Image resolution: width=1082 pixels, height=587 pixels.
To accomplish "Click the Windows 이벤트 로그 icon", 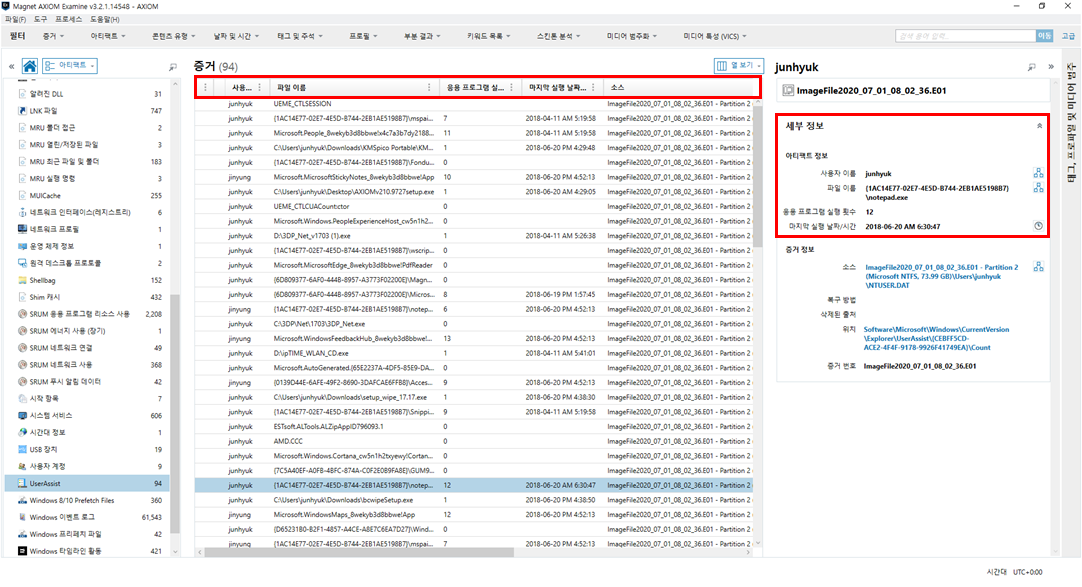I will click(x=22, y=517).
